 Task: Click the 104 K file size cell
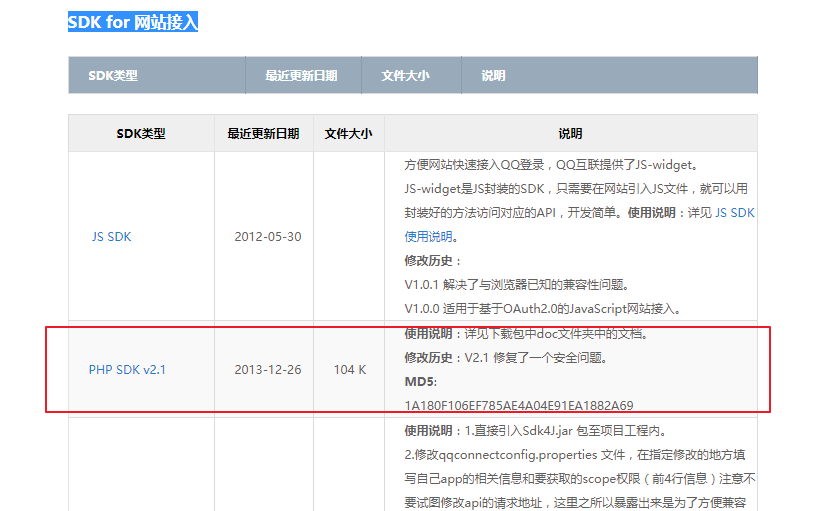point(350,370)
